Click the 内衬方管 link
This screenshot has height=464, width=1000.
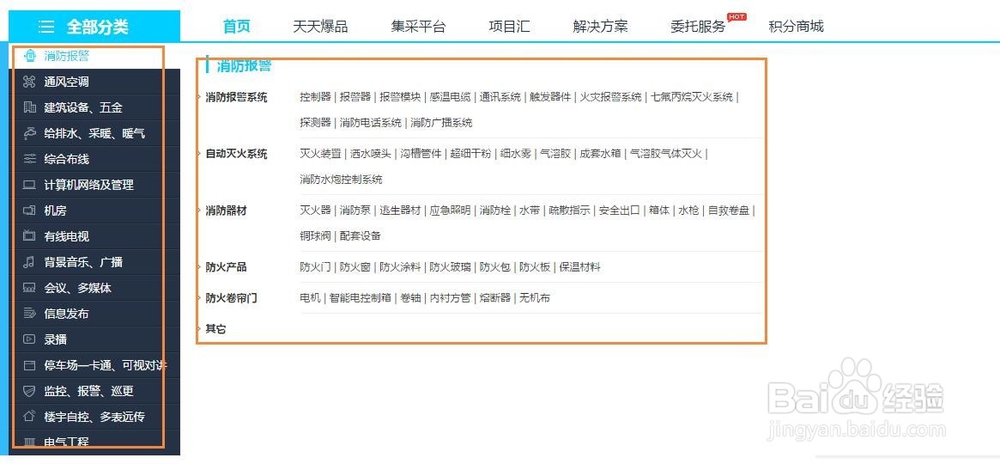click(x=450, y=298)
